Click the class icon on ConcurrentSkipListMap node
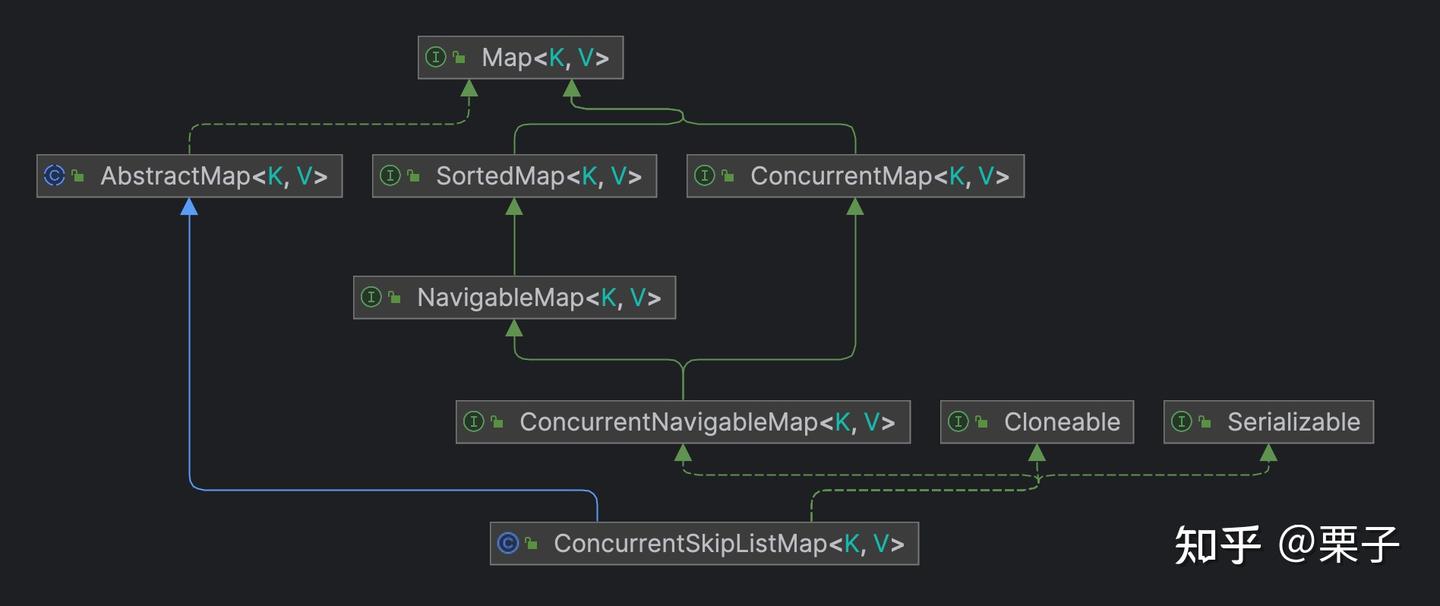The image size is (1440, 606). [x=509, y=543]
